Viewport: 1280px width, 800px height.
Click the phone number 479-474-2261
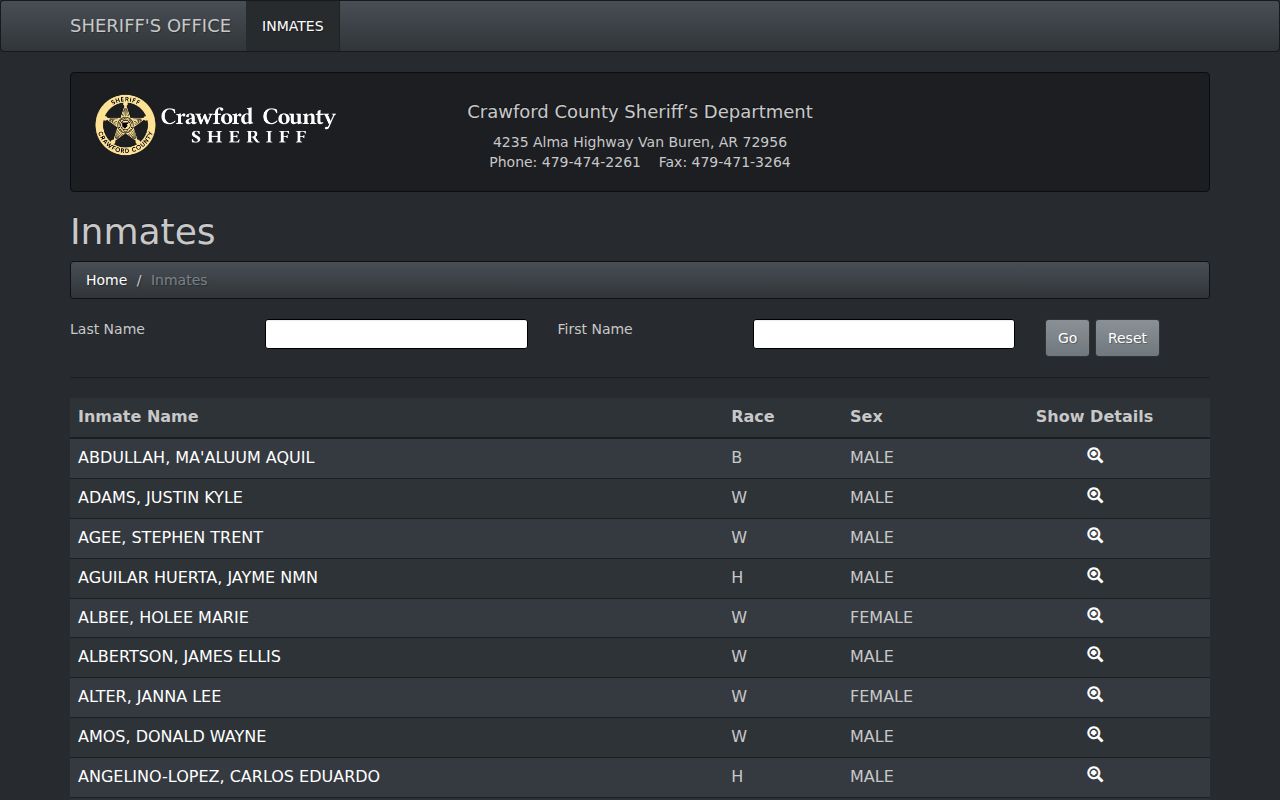coord(591,162)
